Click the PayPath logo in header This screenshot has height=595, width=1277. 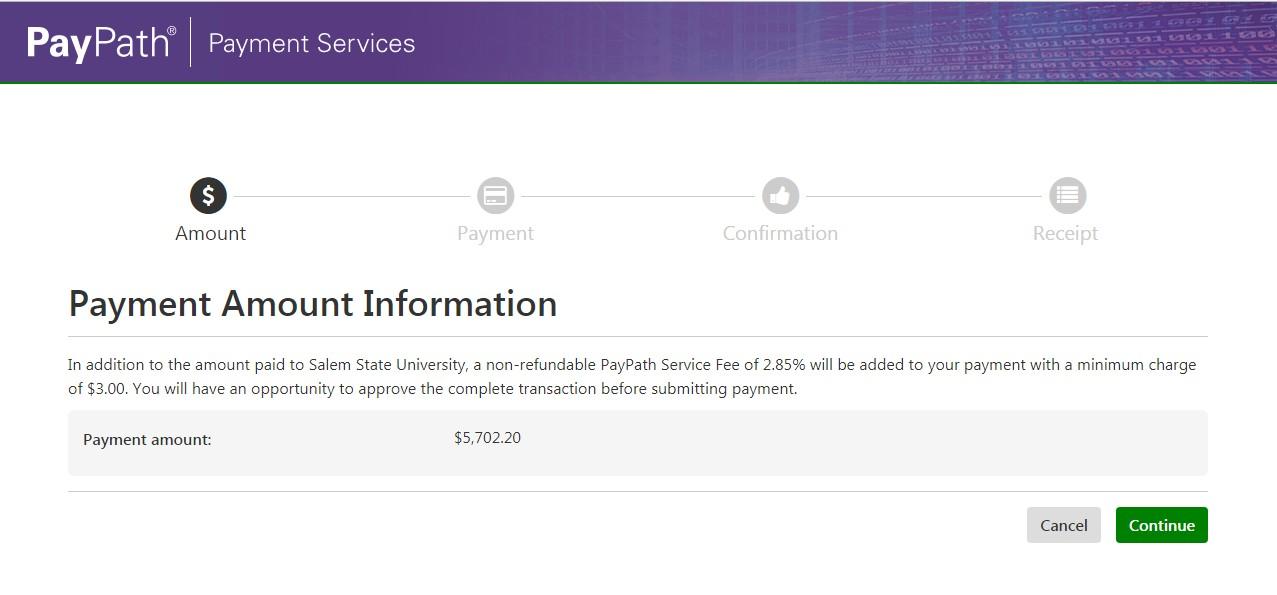tap(101, 43)
